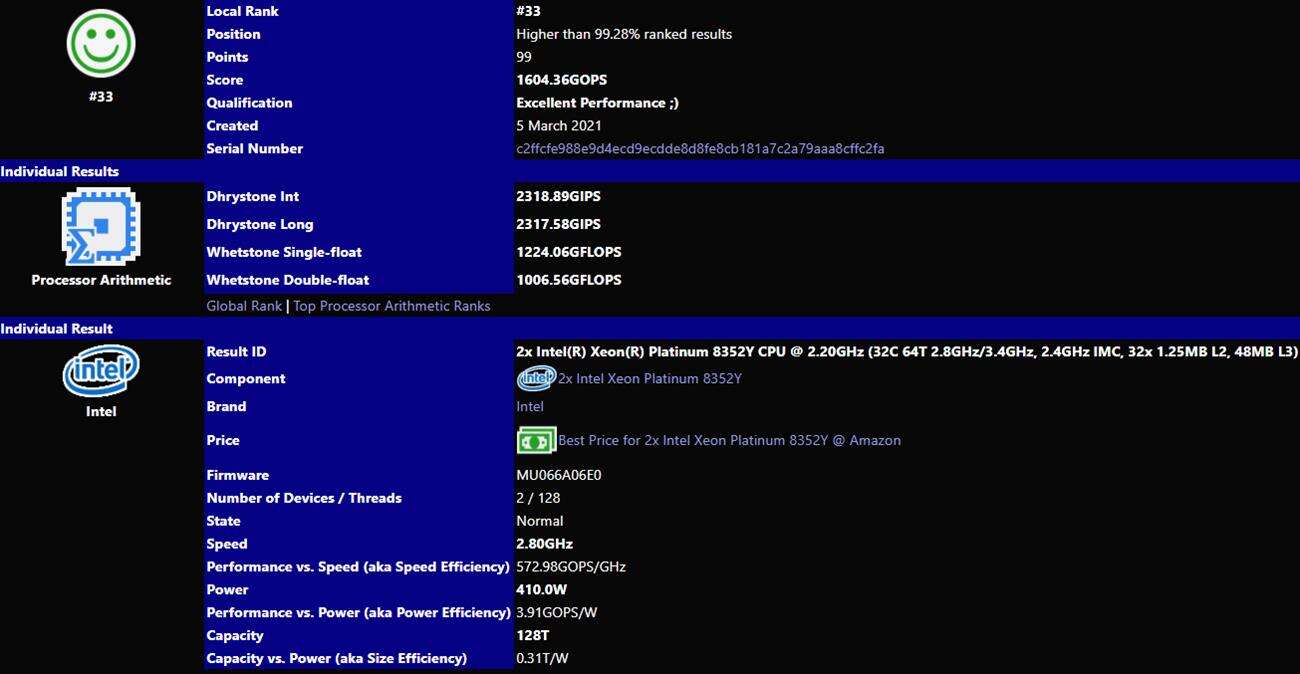Click the Result ID processor description text
Screen dimensions: 1300x674
(906, 352)
